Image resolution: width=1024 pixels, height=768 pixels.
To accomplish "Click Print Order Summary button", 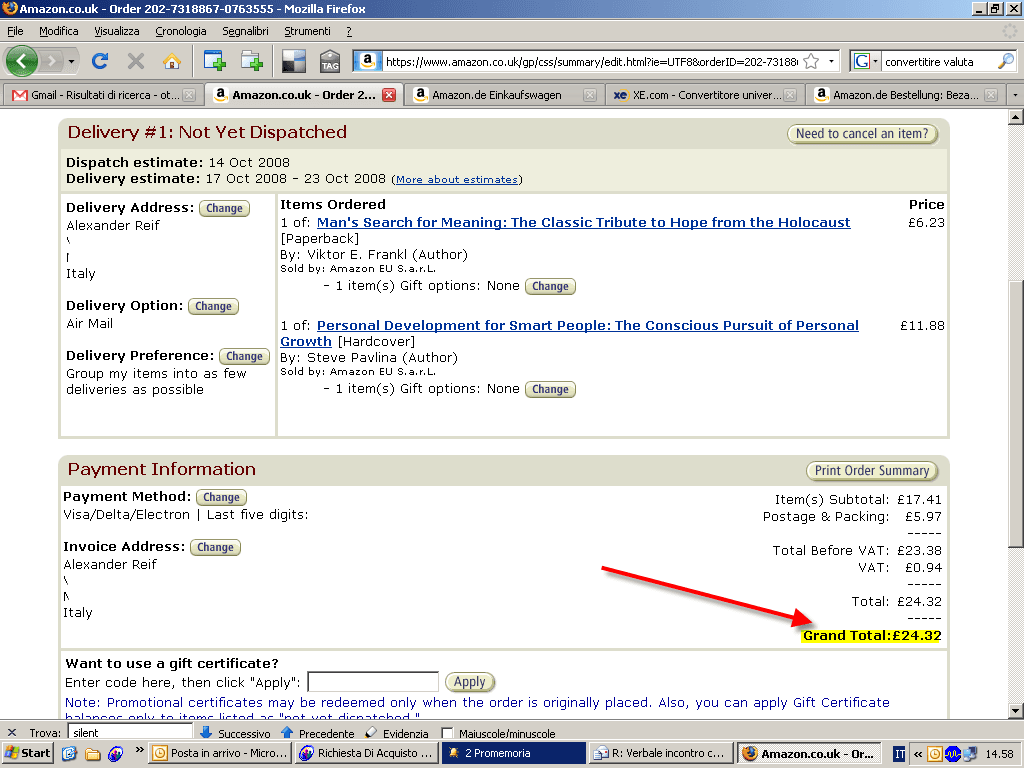I will tap(872, 470).
